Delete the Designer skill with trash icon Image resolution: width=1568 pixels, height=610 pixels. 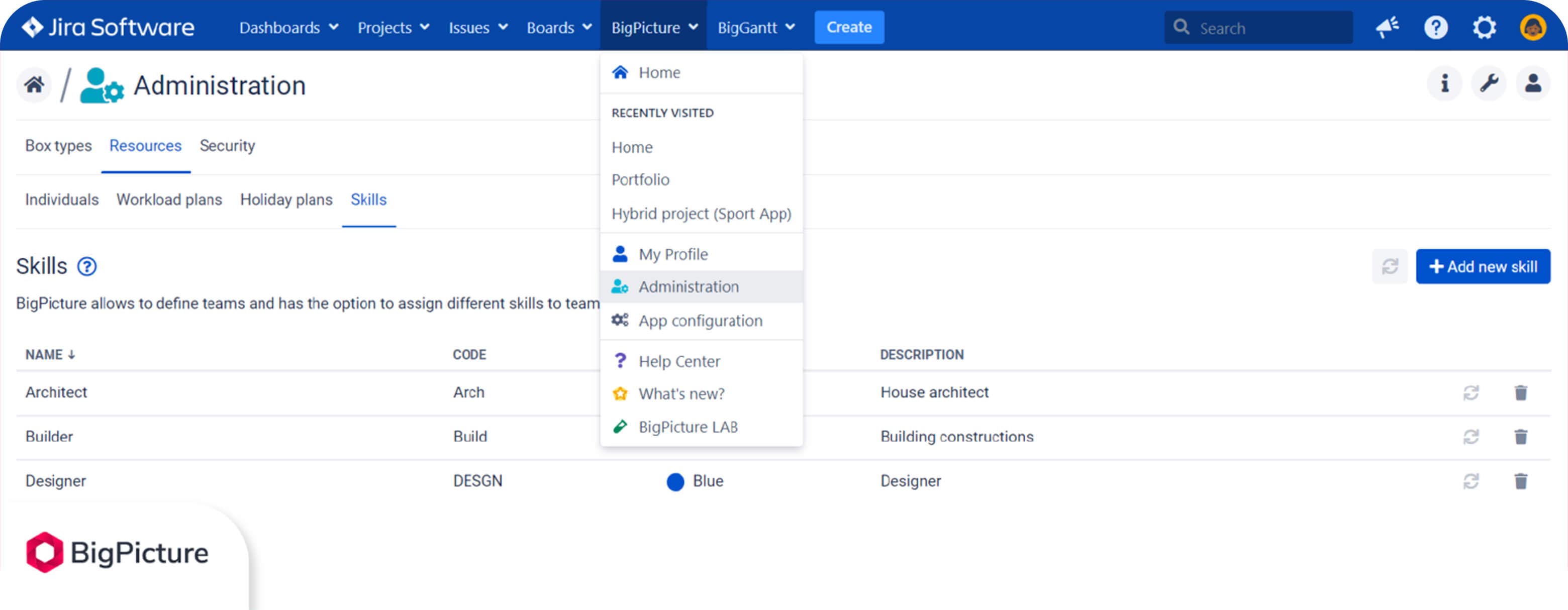point(1520,481)
